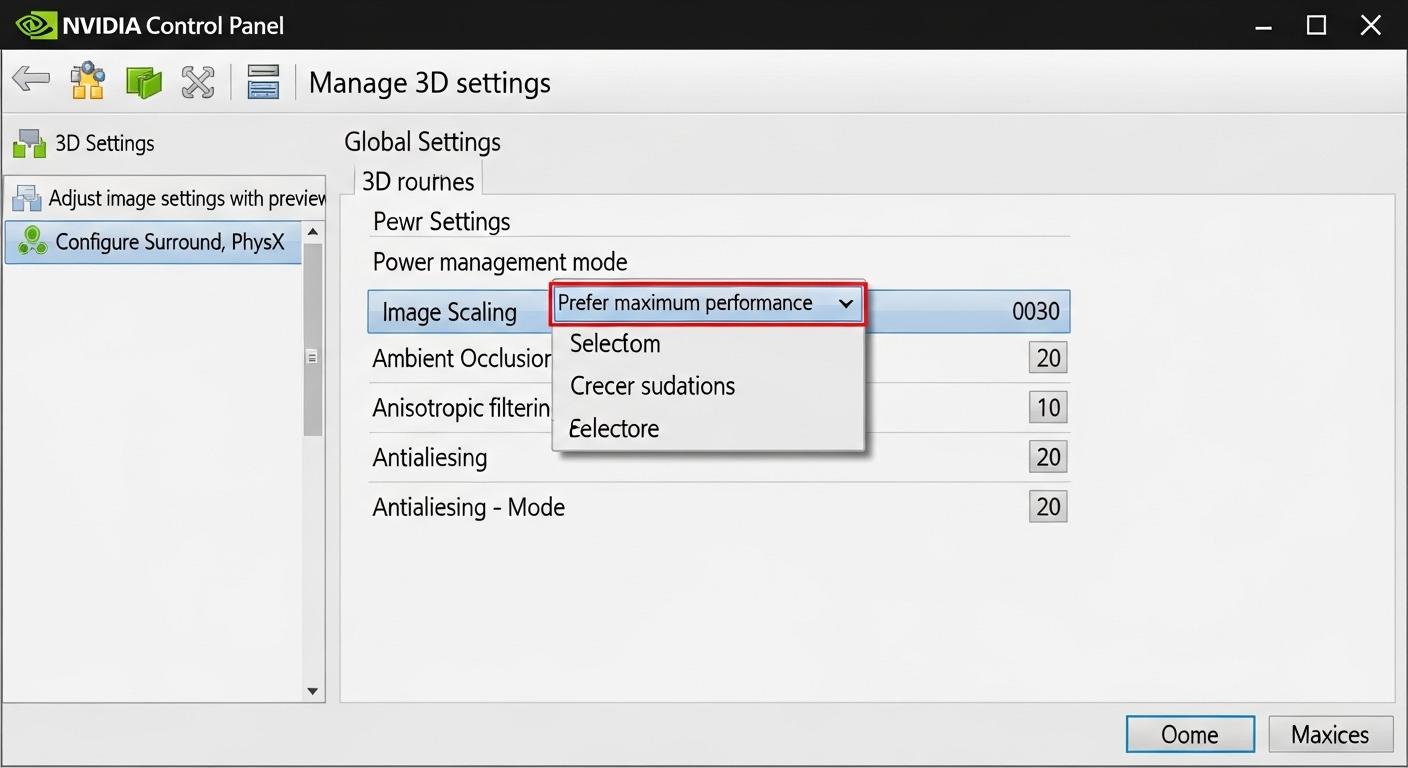Click the green folders toolbar icon
This screenshot has height=768, width=1408.
tap(143, 82)
